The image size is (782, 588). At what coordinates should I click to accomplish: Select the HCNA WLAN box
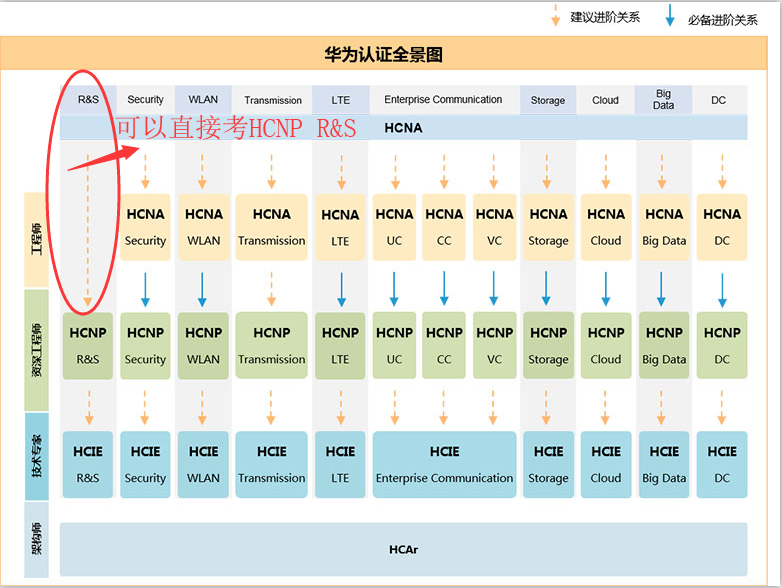pos(203,227)
